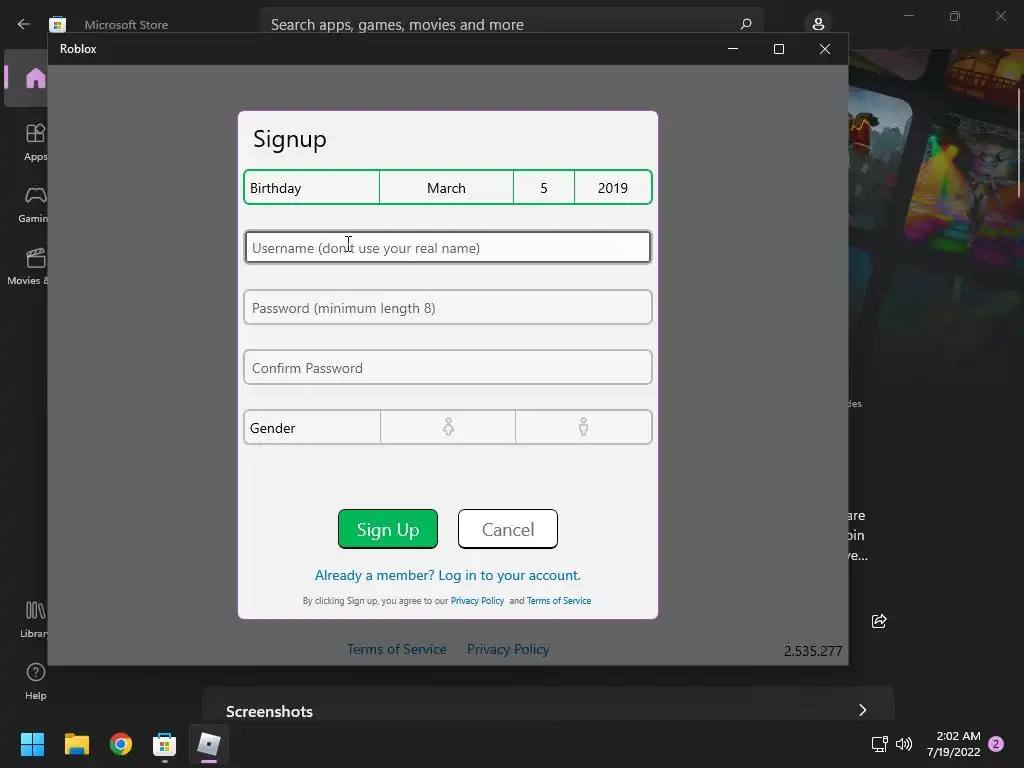This screenshot has height=768, width=1024.
Task: Open Movies section in Microsoft Store sidebar
Action: pyautogui.click(x=29, y=266)
